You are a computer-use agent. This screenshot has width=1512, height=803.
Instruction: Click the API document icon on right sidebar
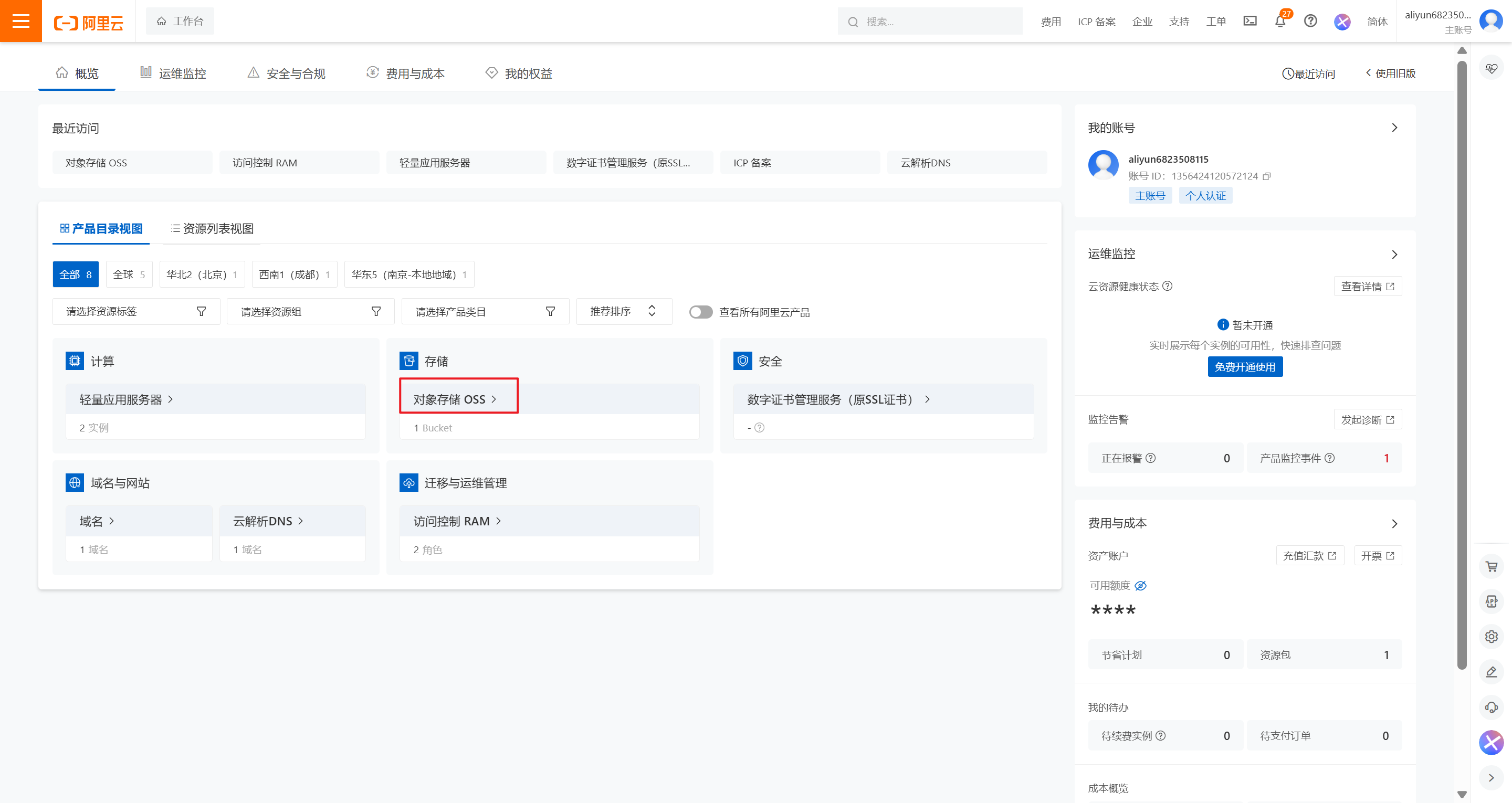(x=1491, y=601)
